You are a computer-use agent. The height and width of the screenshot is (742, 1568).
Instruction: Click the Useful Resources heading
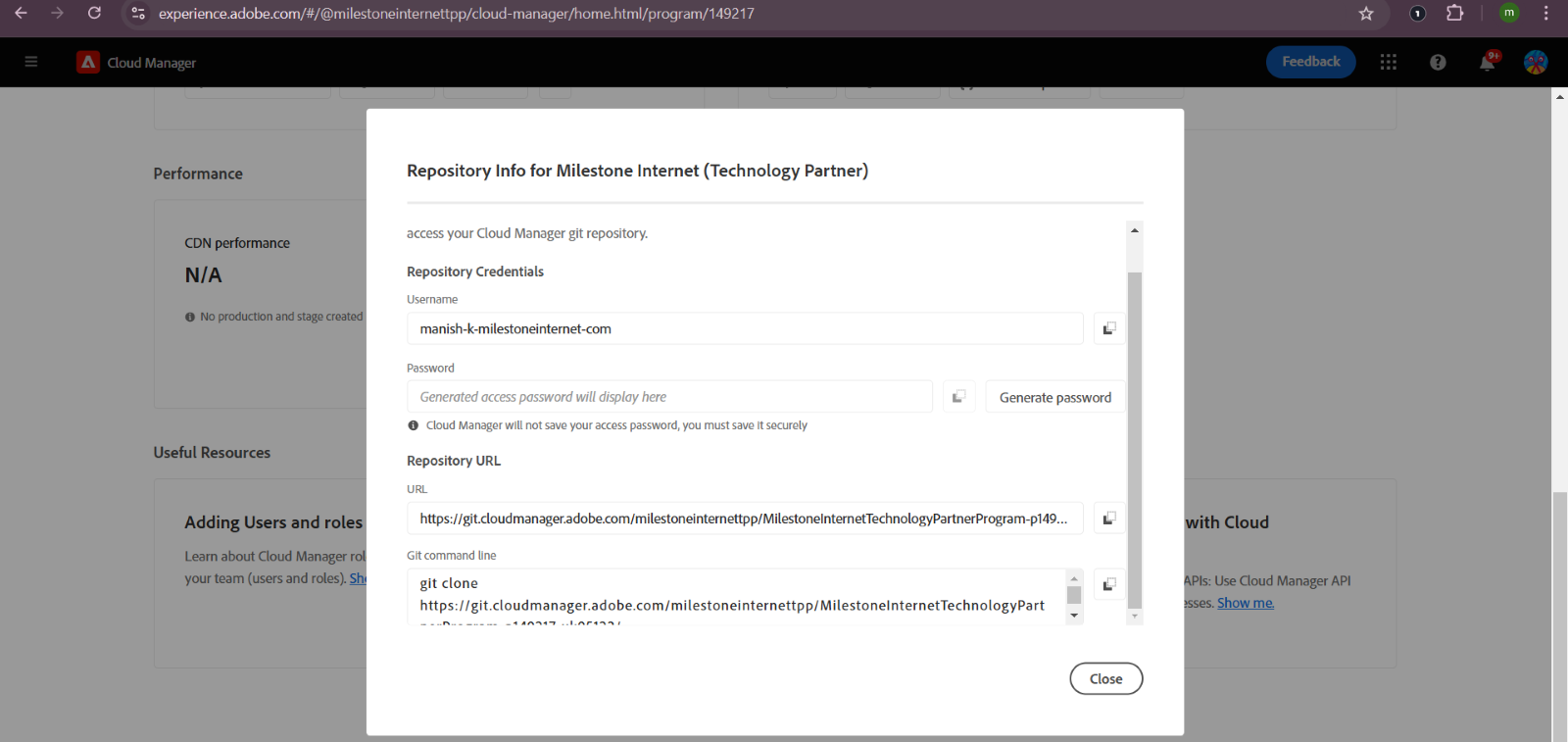pos(212,453)
